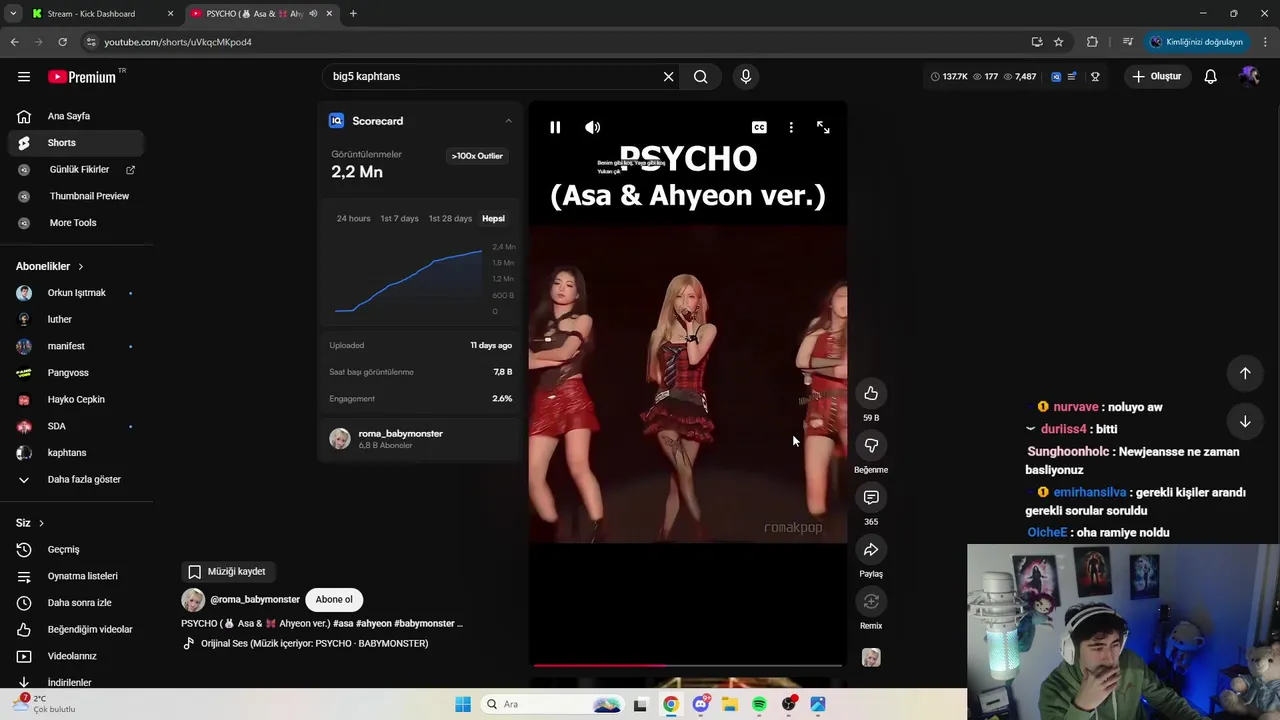Save the music with Müziği kaydet

point(227,571)
